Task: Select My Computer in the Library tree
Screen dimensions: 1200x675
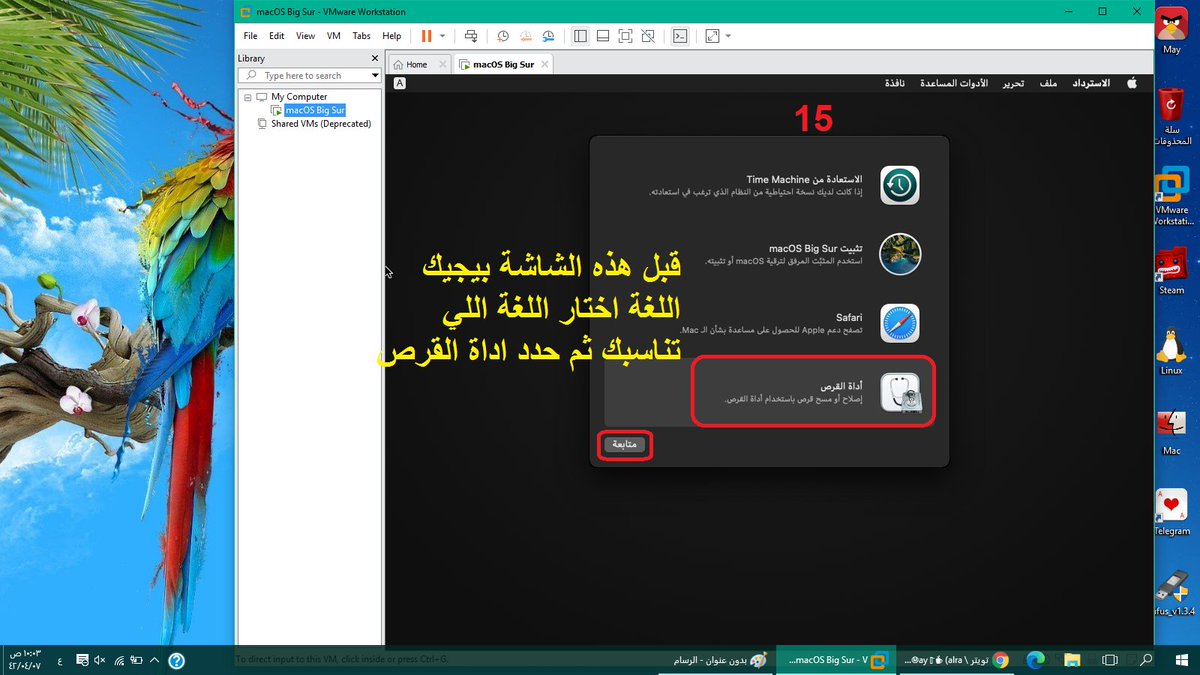Action: coord(299,97)
